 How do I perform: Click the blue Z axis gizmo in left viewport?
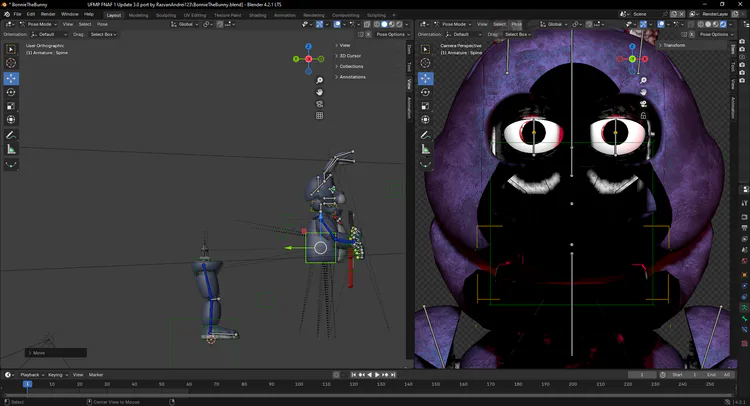pos(309,46)
